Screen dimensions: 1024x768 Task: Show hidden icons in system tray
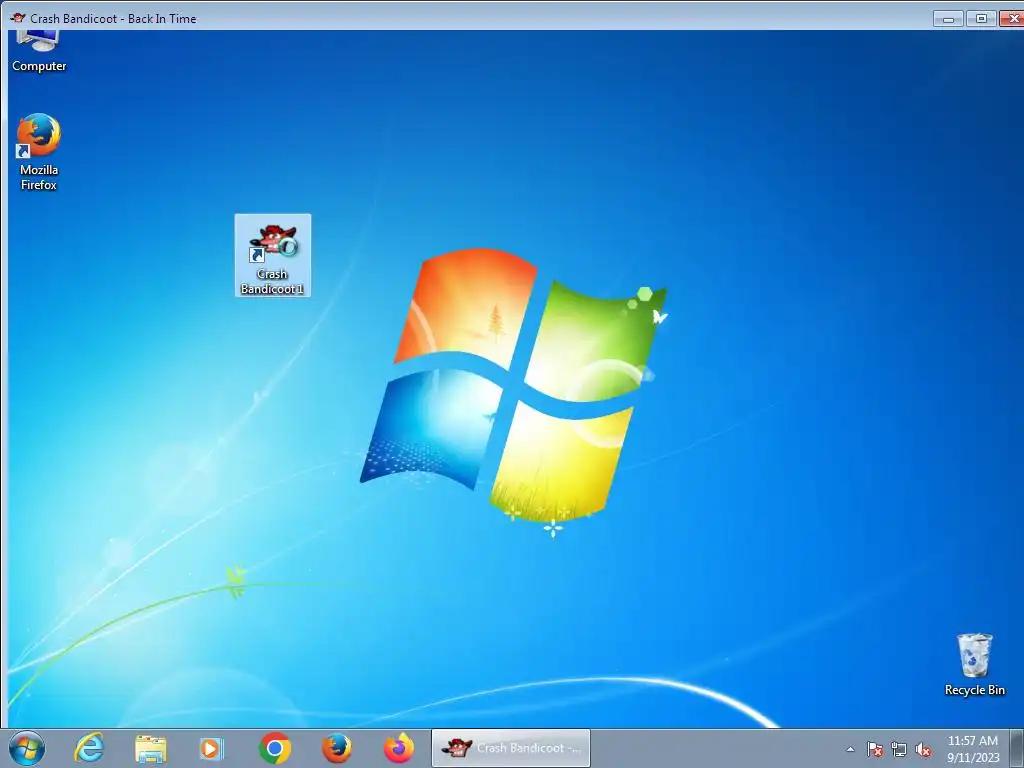pyautogui.click(x=850, y=749)
